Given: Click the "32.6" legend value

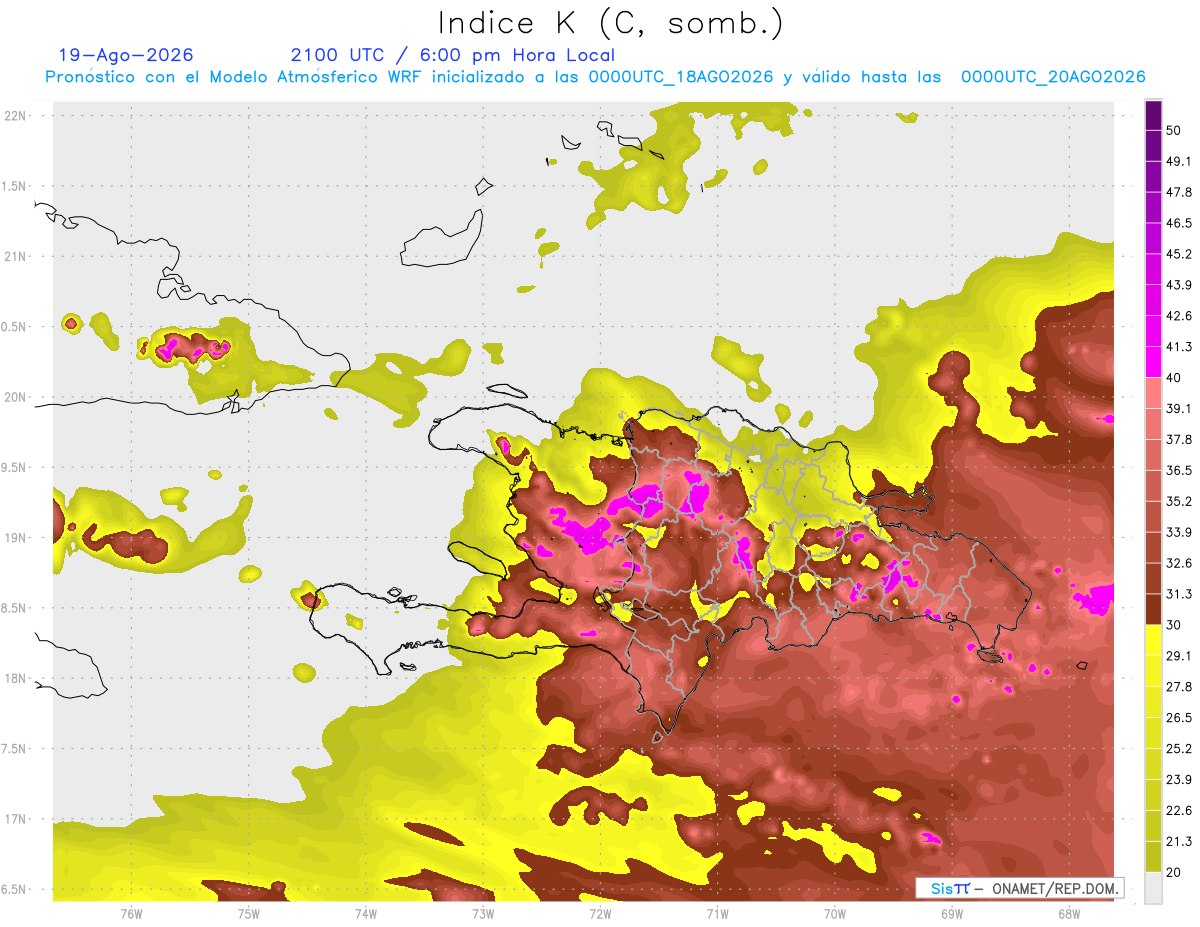Looking at the screenshot, I should (1179, 563).
